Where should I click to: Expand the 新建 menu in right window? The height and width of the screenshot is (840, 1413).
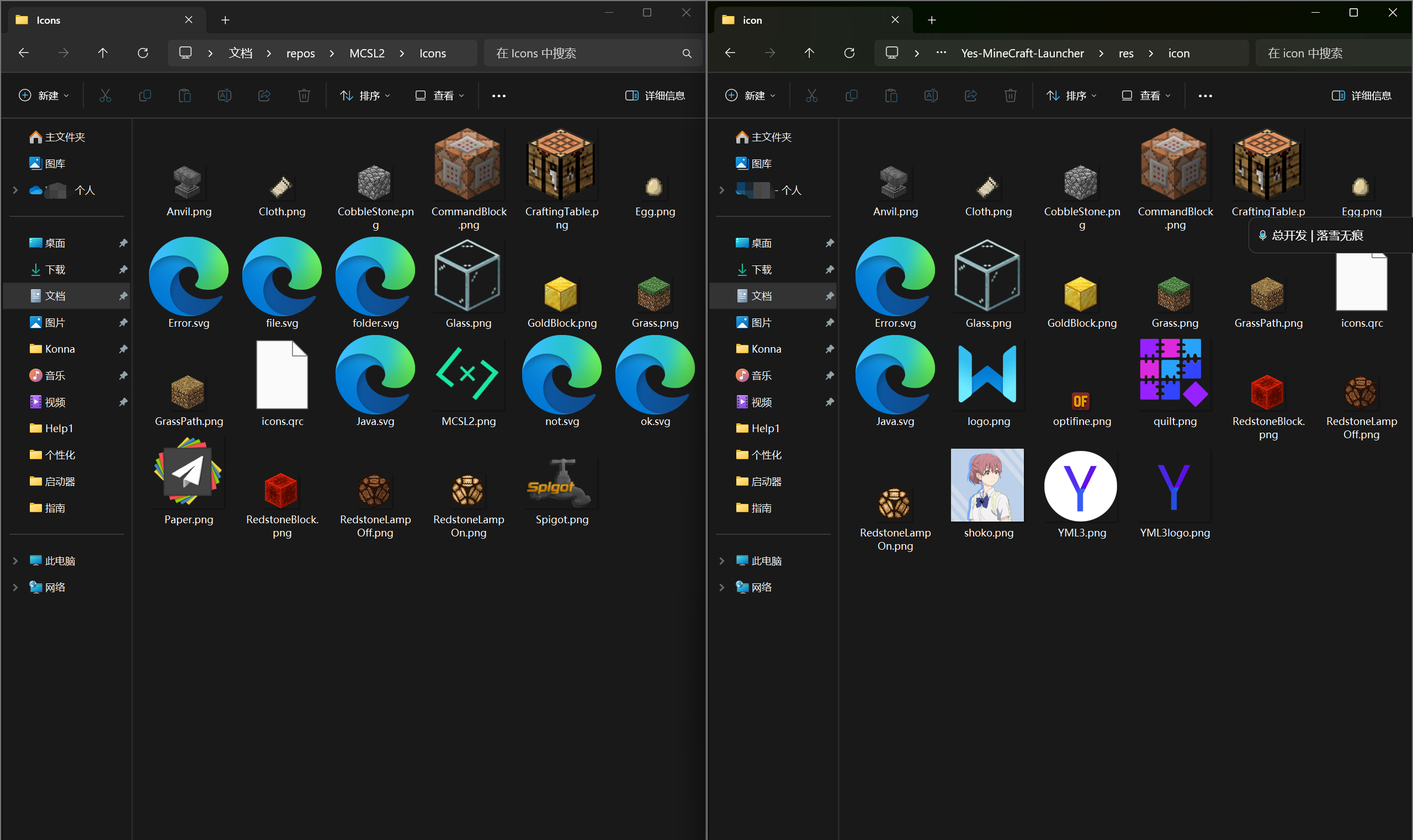pyautogui.click(x=750, y=95)
